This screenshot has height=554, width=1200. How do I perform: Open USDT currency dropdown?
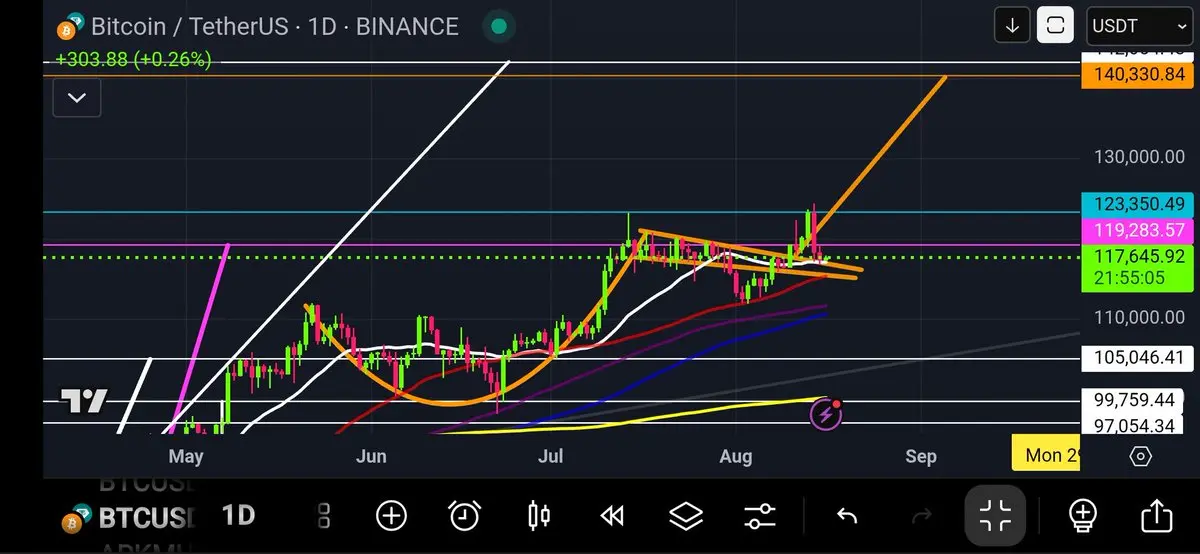click(1139, 26)
